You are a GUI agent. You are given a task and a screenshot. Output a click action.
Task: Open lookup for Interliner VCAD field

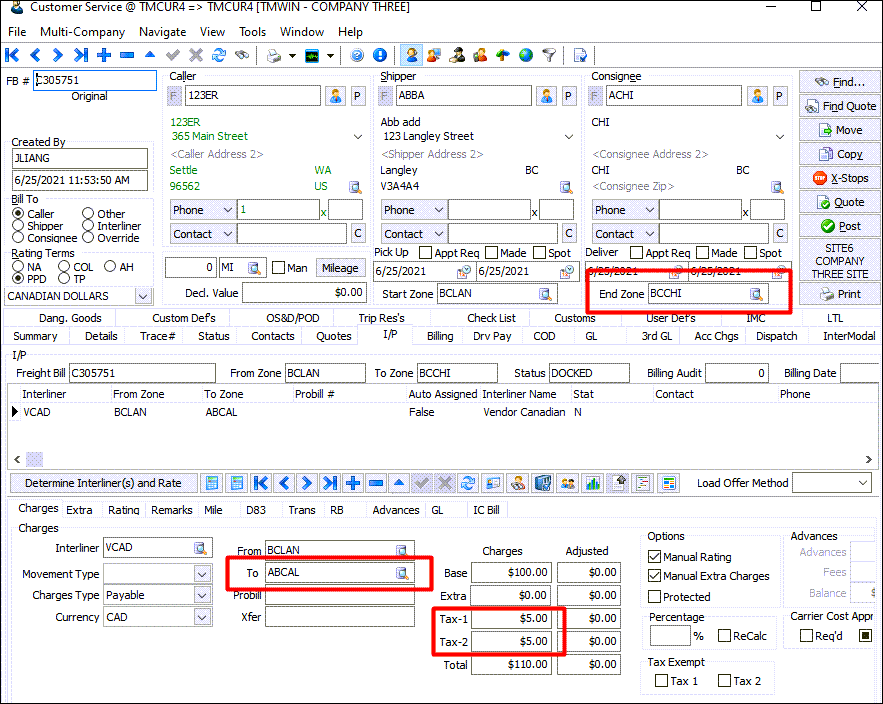200,548
